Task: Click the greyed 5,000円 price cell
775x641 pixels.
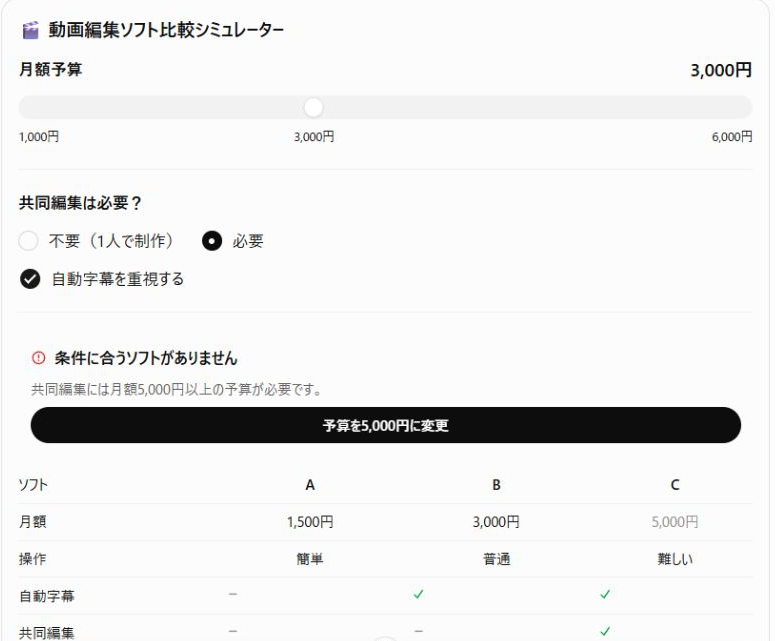Action: click(675, 522)
